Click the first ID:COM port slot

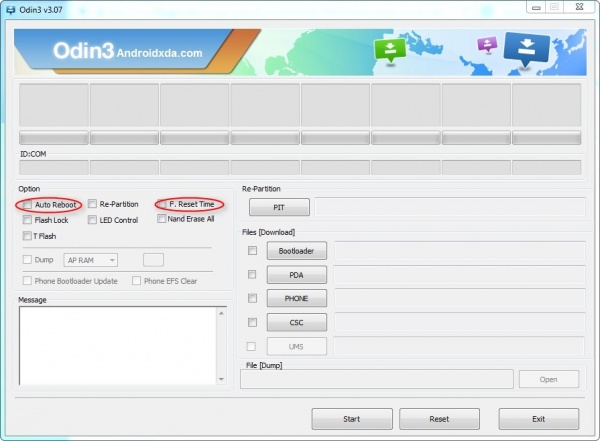[54, 168]
